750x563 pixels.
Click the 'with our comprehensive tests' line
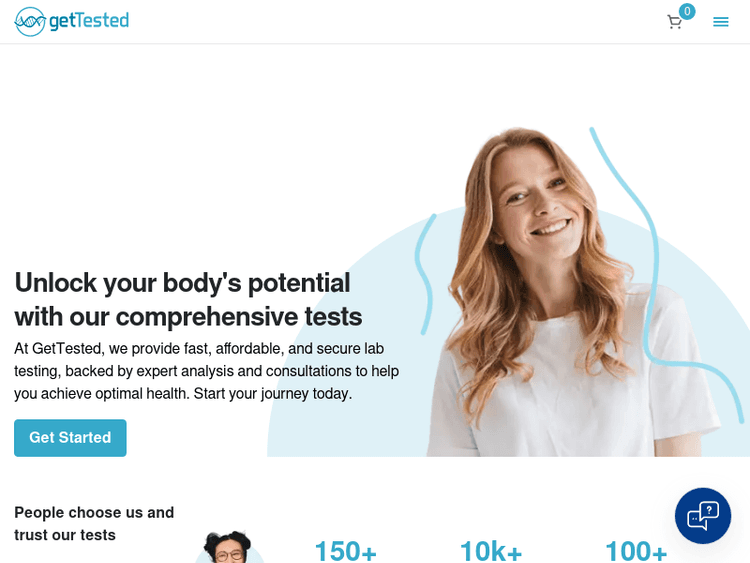[188, 317]
